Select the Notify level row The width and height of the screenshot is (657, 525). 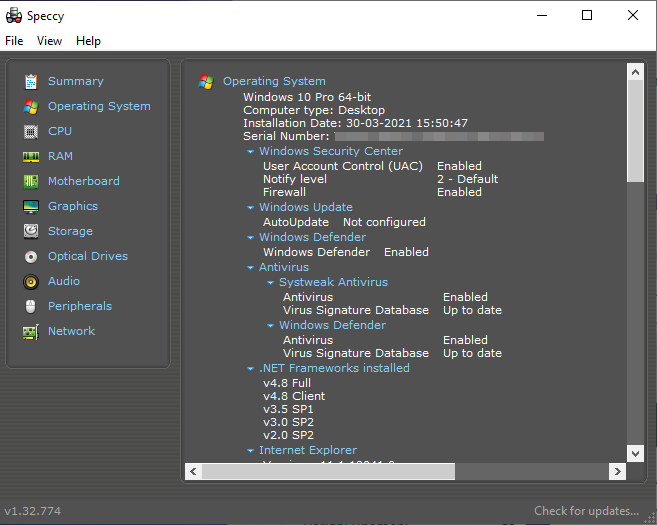click(x=380, y=179)
